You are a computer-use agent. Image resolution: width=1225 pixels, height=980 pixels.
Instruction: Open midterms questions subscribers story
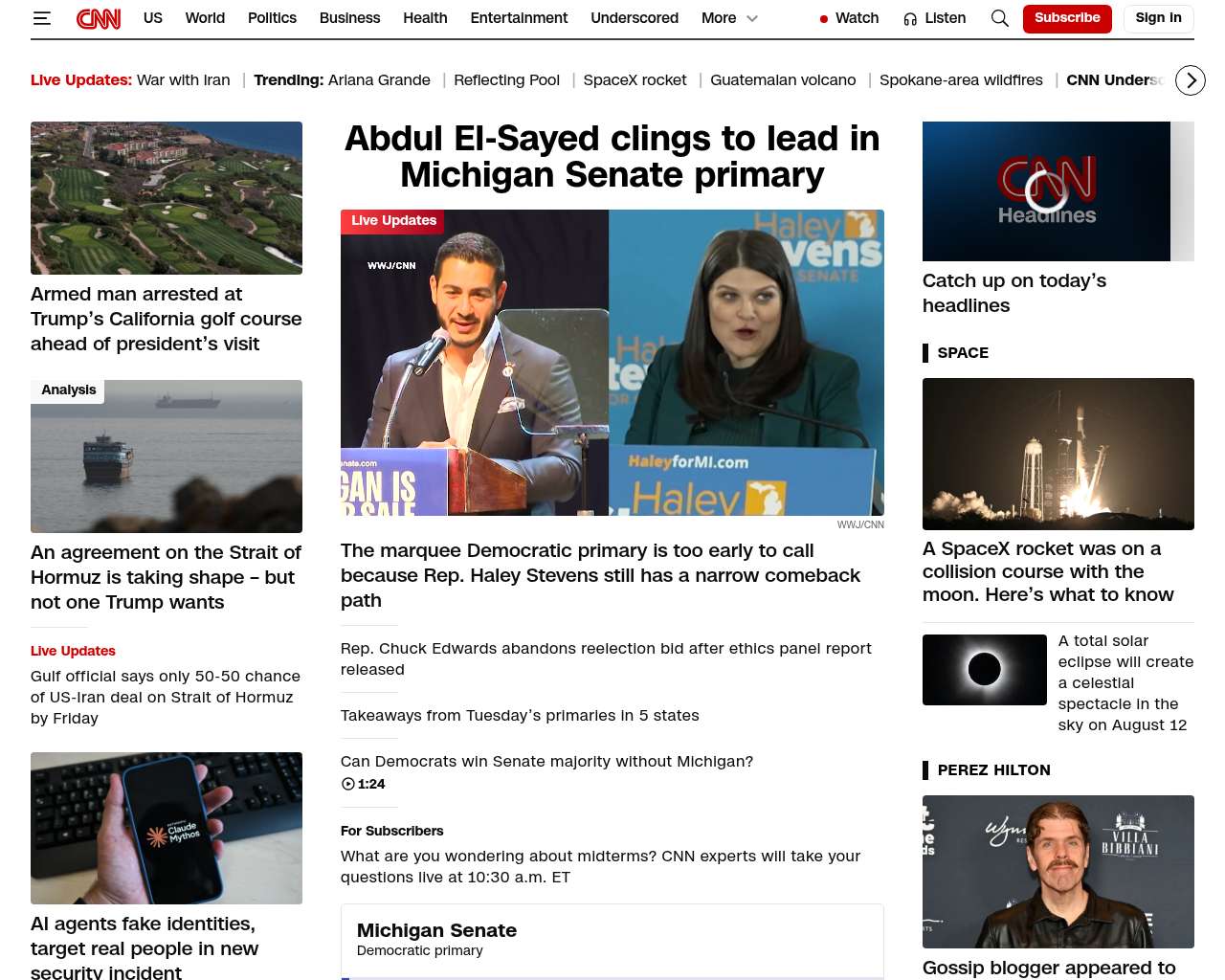tap(601, 866)
